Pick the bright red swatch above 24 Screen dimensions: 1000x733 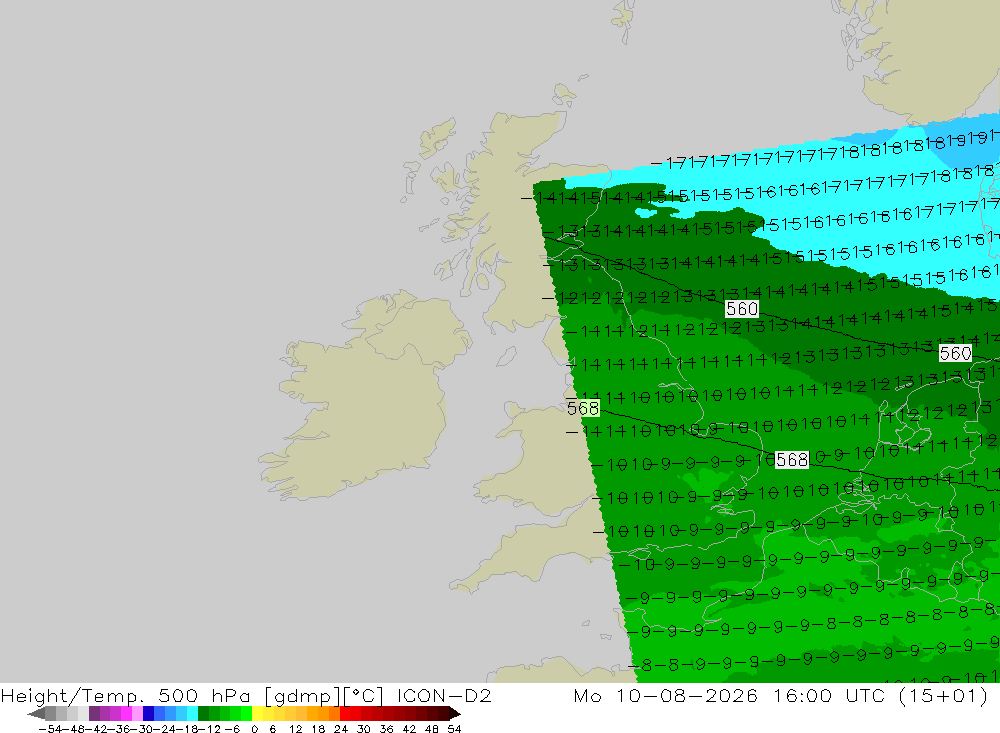point(345,714)
